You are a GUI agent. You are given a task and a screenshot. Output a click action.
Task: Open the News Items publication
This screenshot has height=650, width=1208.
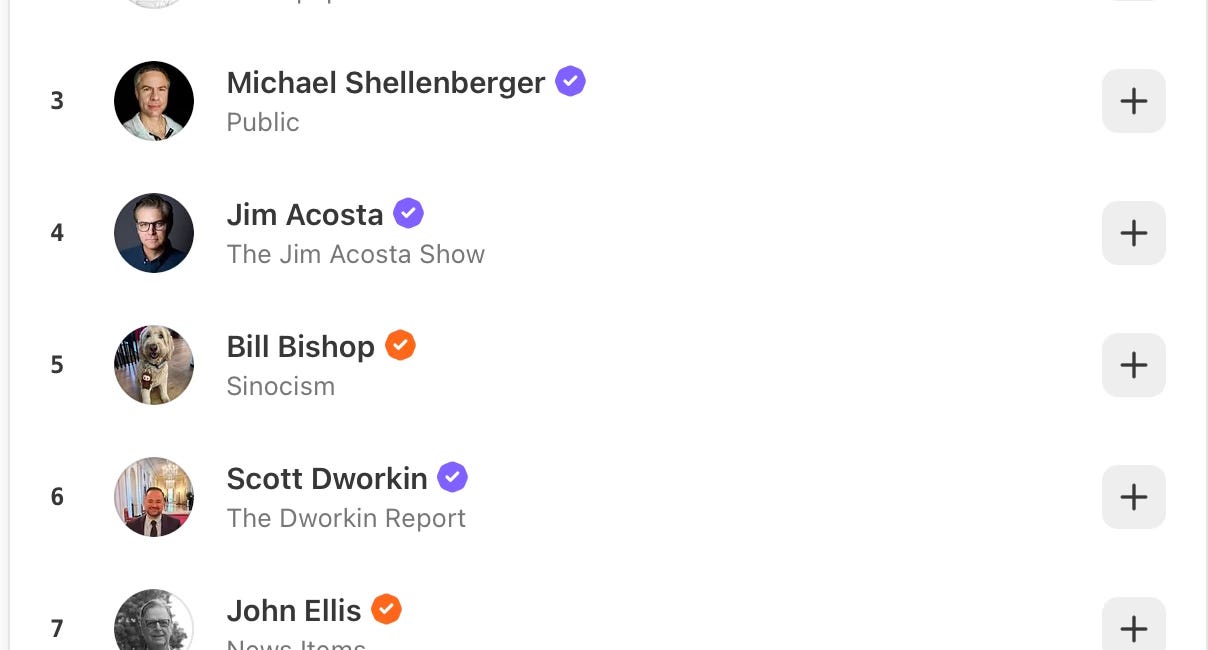(x=296, y=645)
